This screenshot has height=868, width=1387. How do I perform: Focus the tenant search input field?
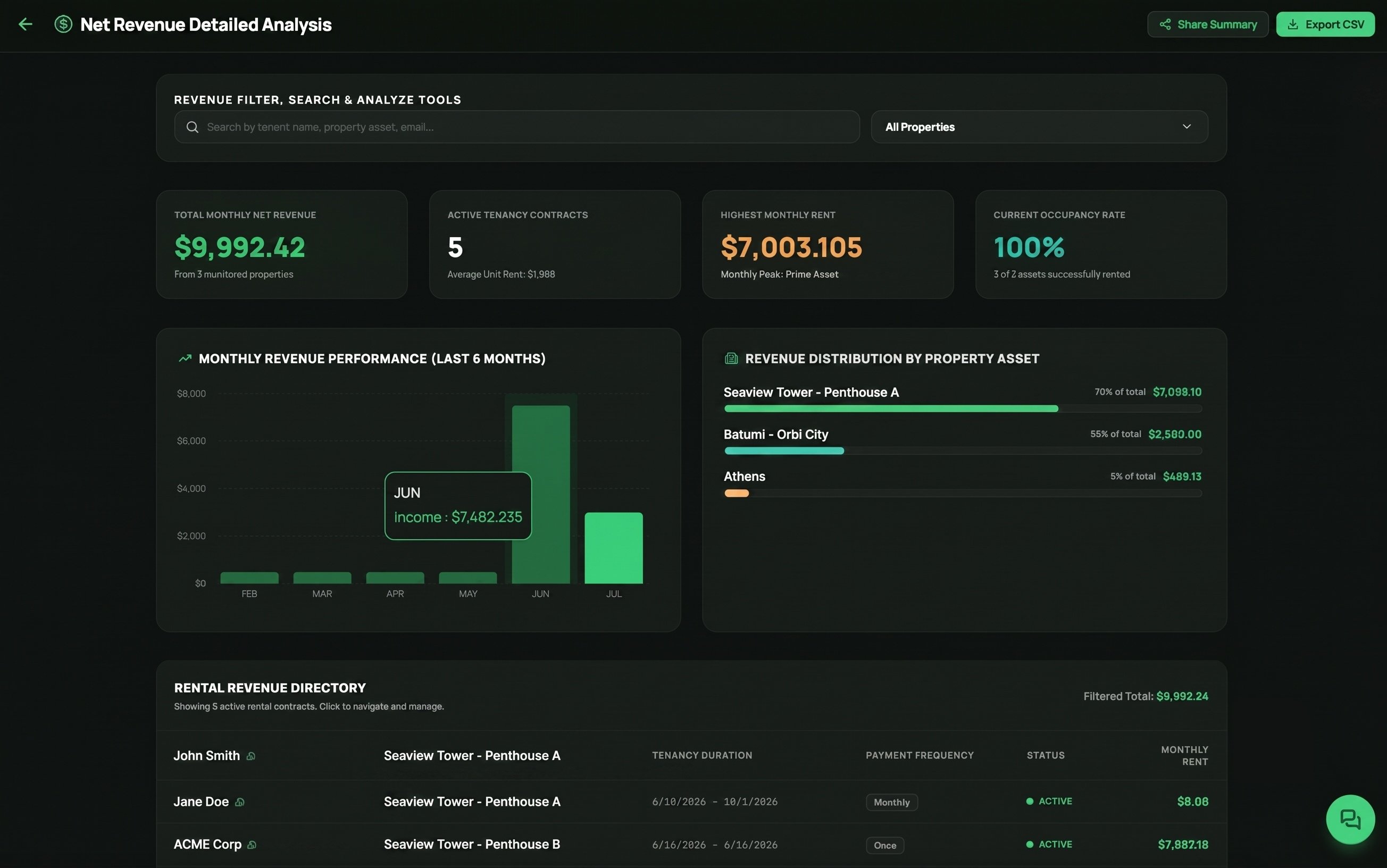click(x=516, y=127)
